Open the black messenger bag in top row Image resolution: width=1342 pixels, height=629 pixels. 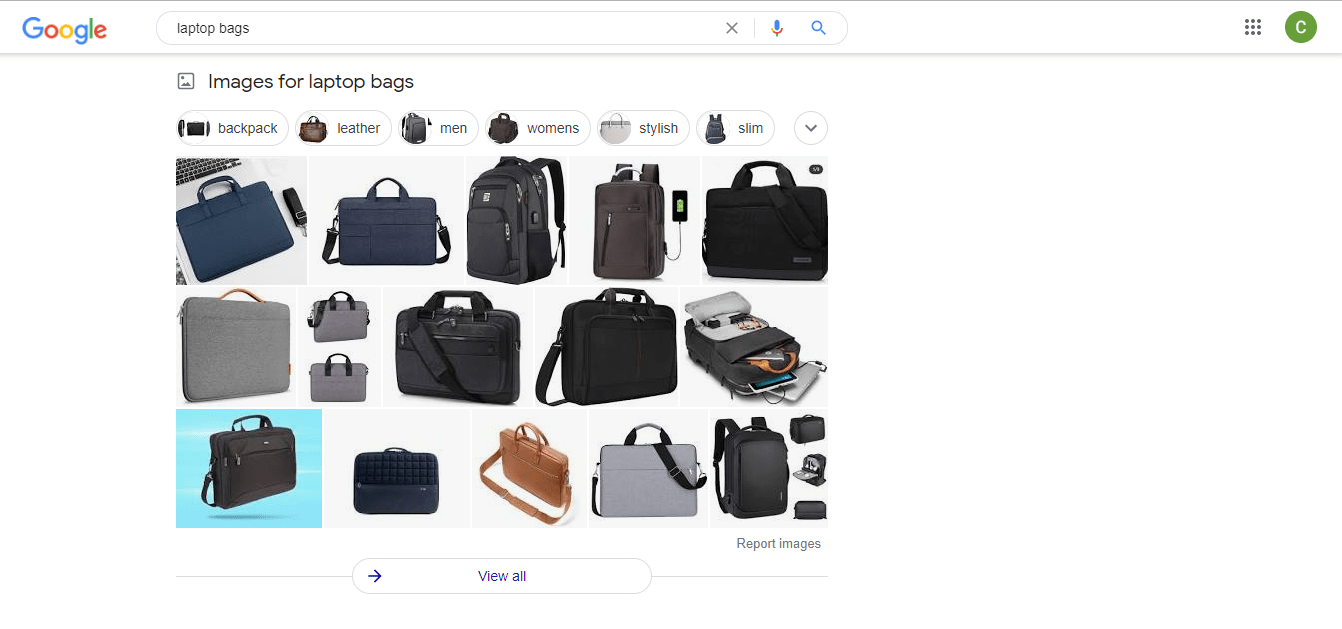765,220
